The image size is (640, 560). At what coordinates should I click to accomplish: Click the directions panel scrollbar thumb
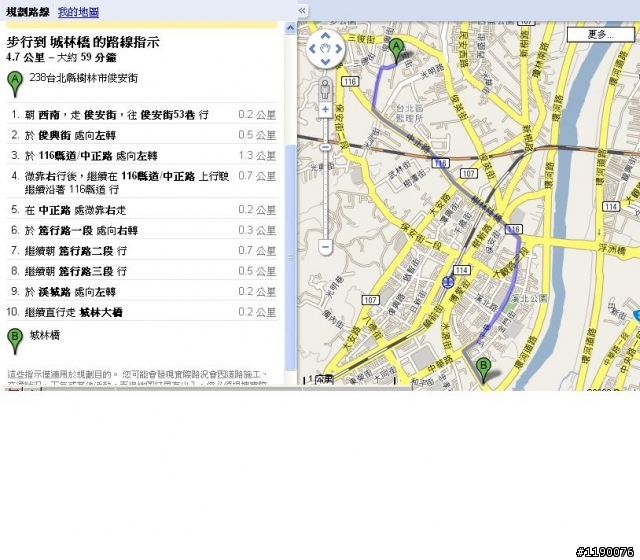point(290,257)
